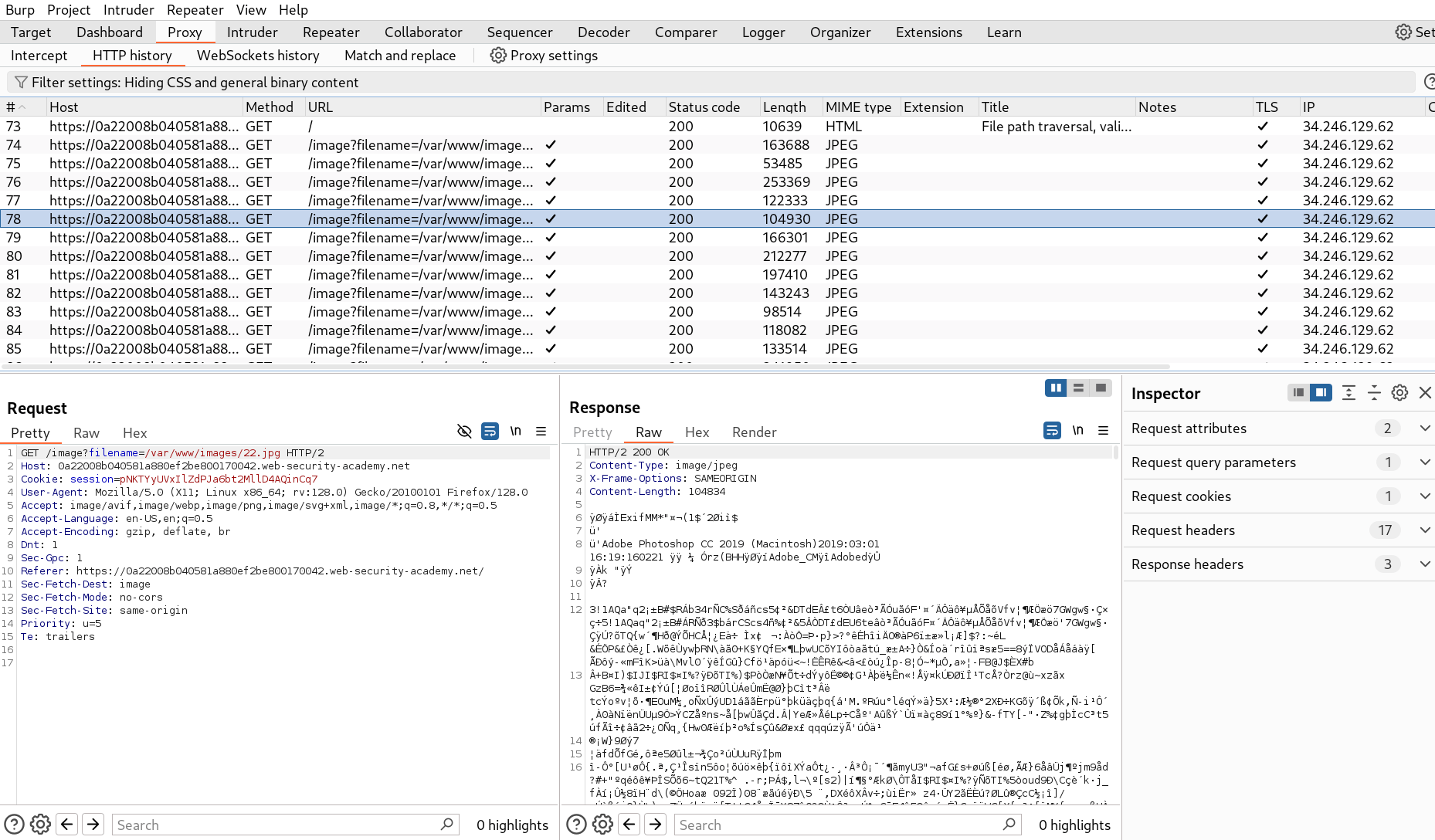Sort history by MIME type column
The image size is (1435, 840).
(860, 107)
